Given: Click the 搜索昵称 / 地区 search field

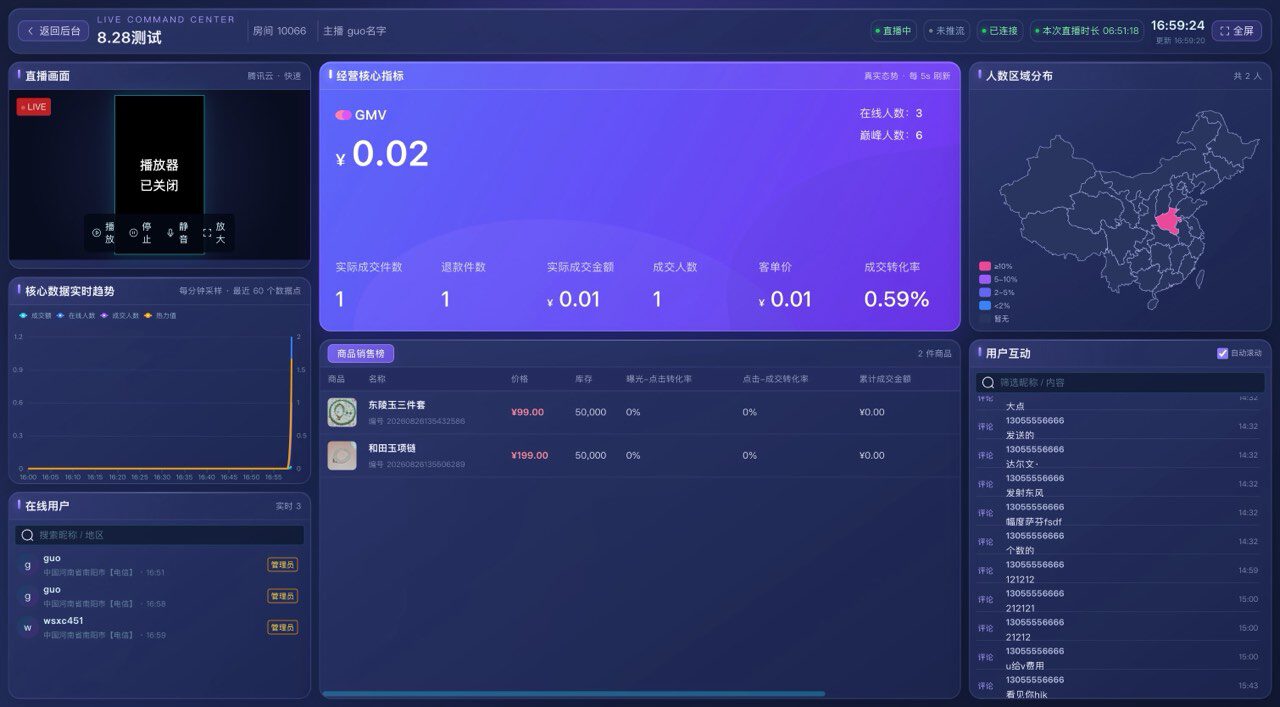Looking at the screenshot, I should (159, 535).
